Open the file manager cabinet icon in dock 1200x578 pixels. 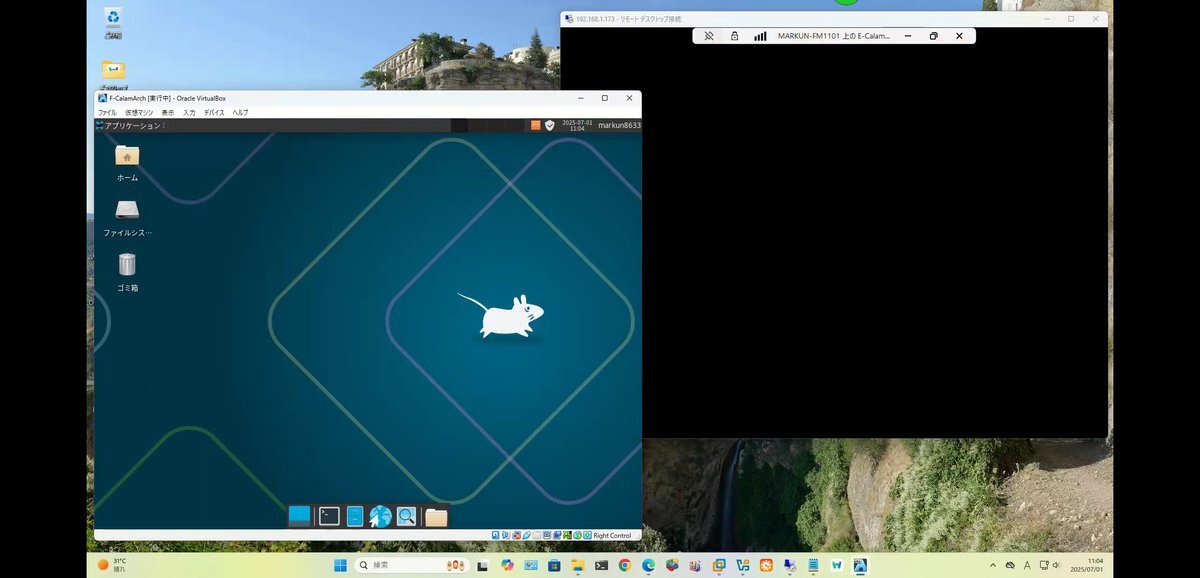pos(355,516)
